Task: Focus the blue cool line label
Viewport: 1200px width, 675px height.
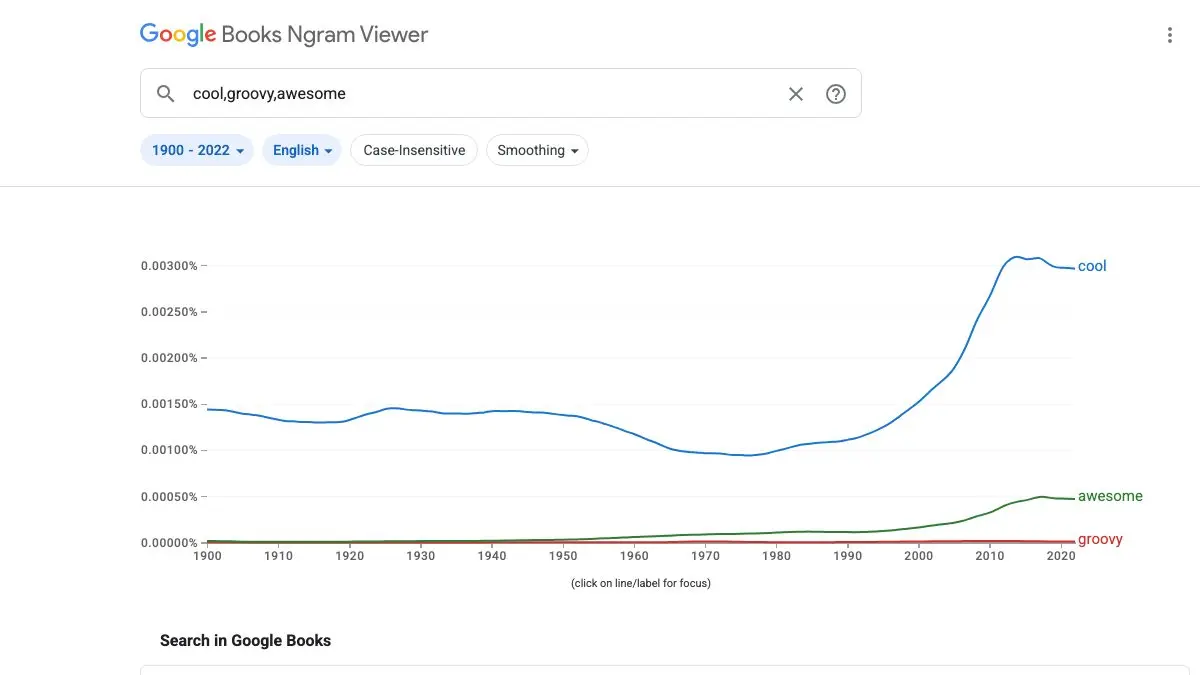Action: 1092,266
